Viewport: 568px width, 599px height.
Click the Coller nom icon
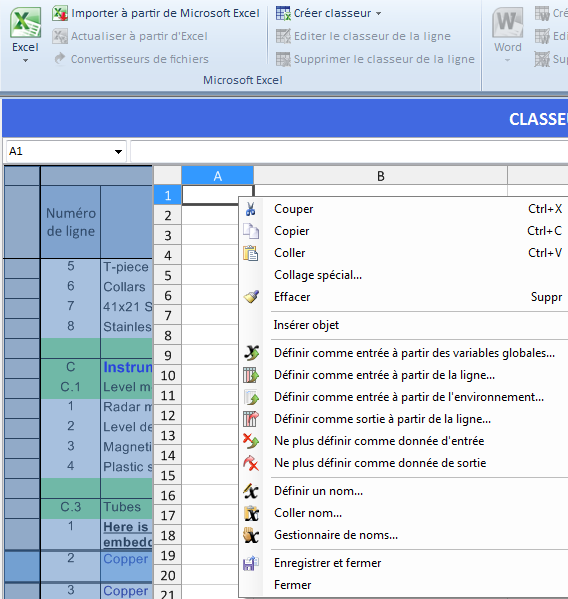coord(251,513)
